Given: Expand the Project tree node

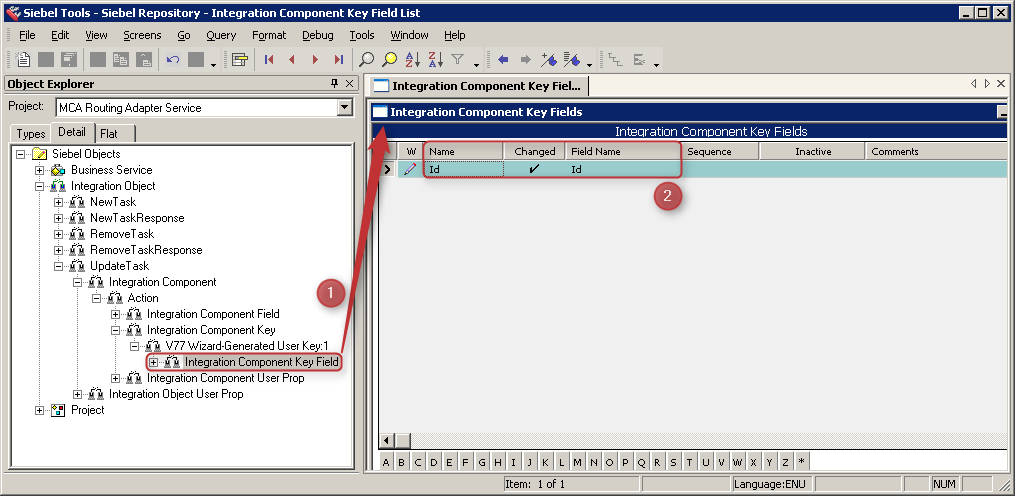Looking at the screenshot, I should click(40, 411).
